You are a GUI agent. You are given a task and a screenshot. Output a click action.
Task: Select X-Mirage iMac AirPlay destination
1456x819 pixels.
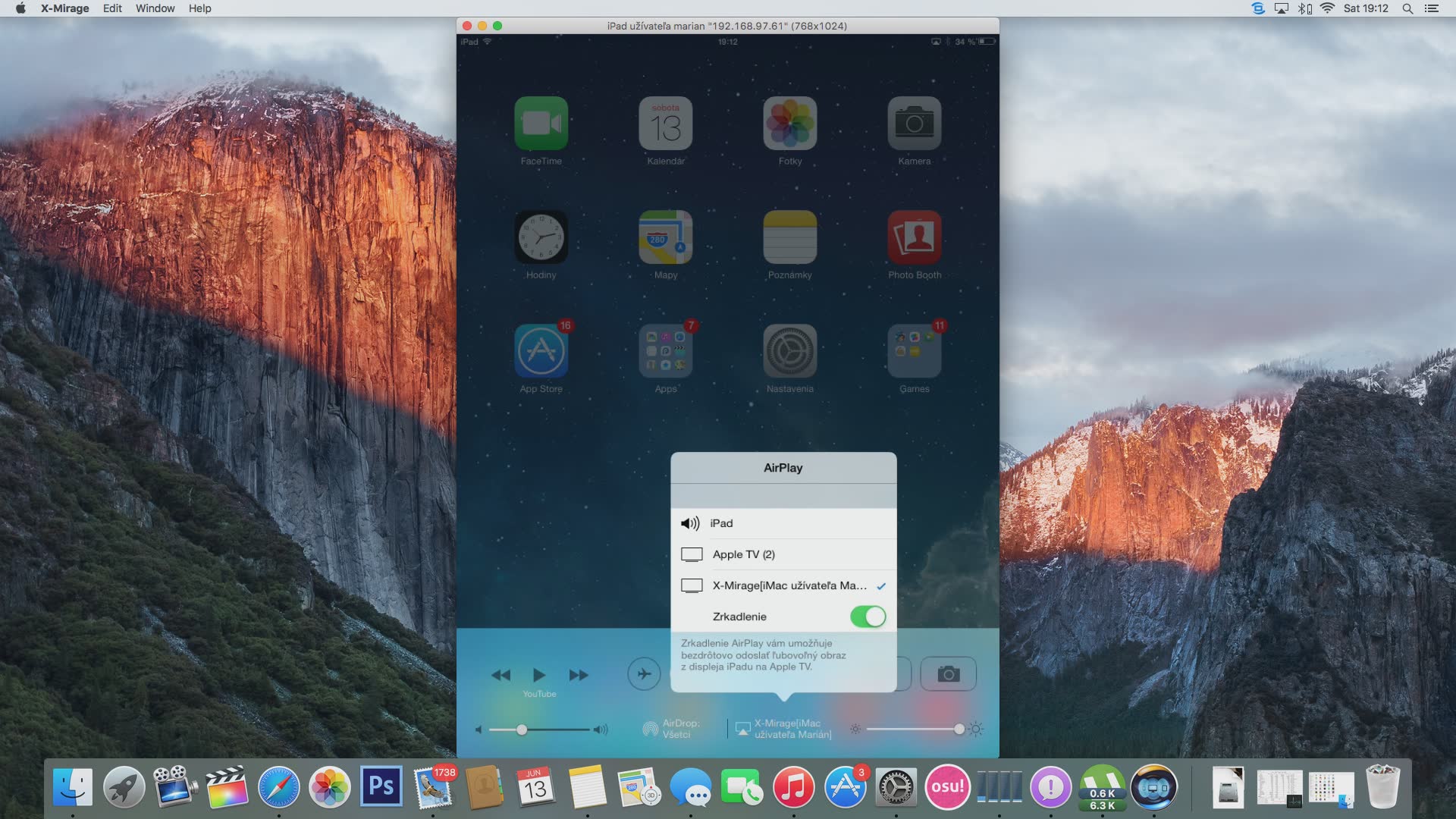pyautogui.click(x=783, y=585)
